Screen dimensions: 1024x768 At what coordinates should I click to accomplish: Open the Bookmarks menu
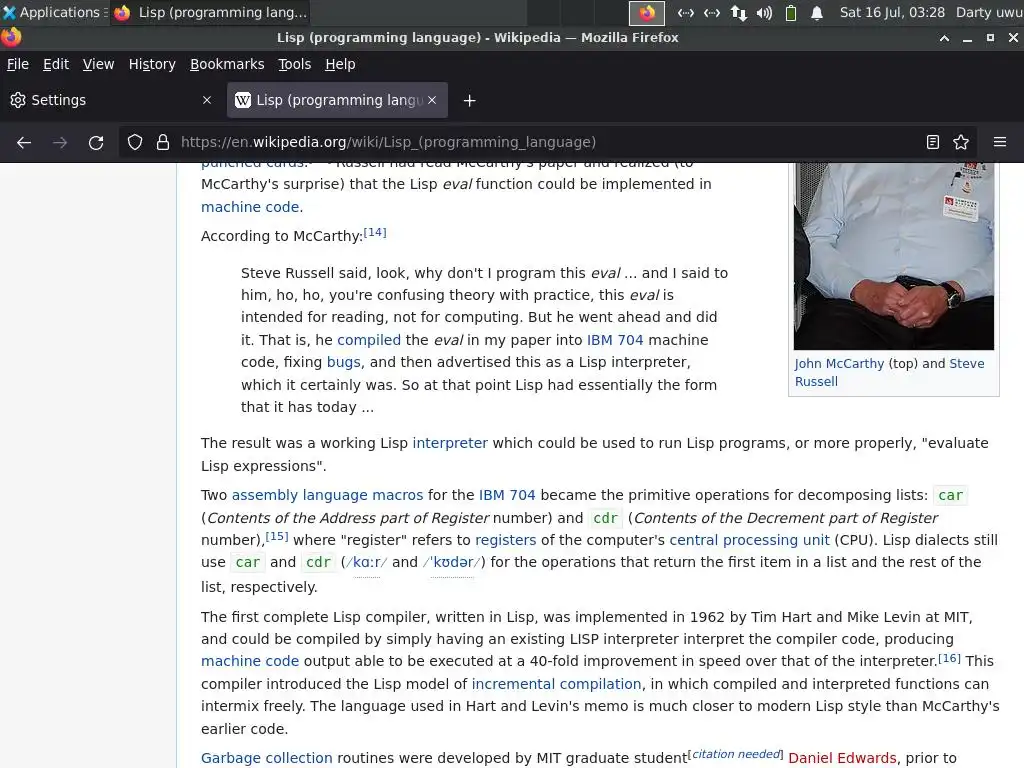(227, 64)
